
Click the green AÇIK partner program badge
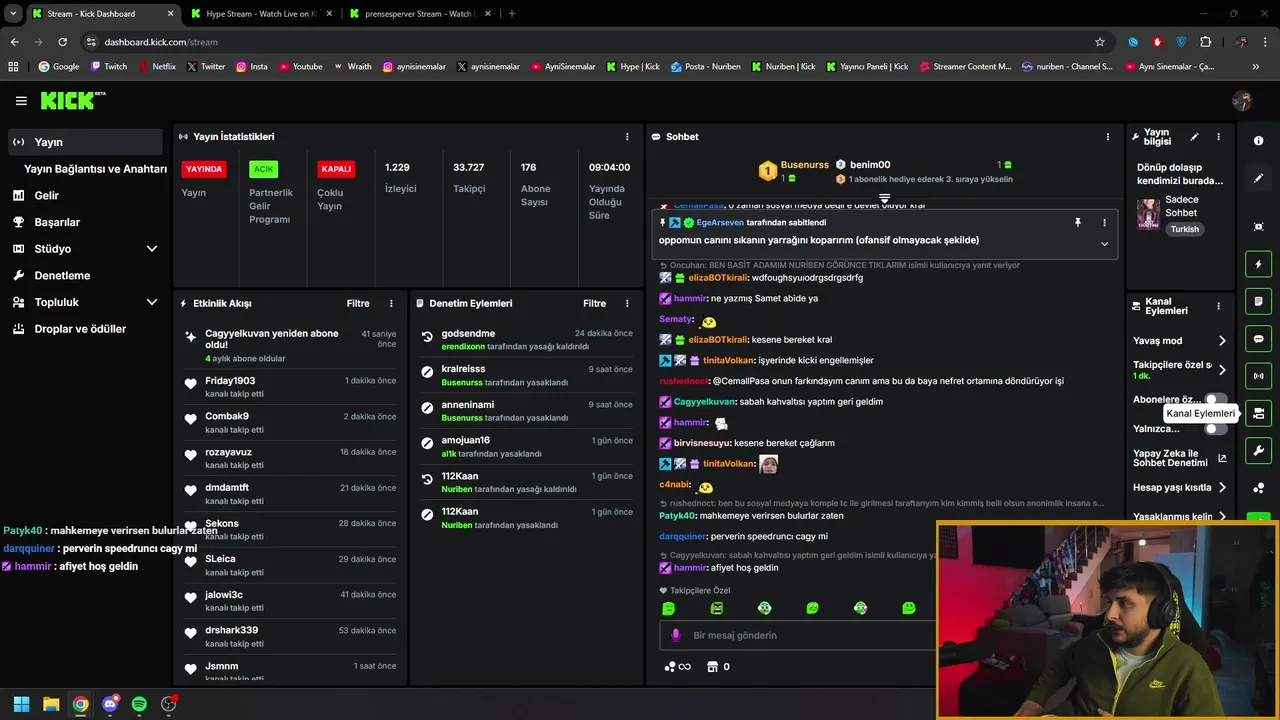point(263,169)
